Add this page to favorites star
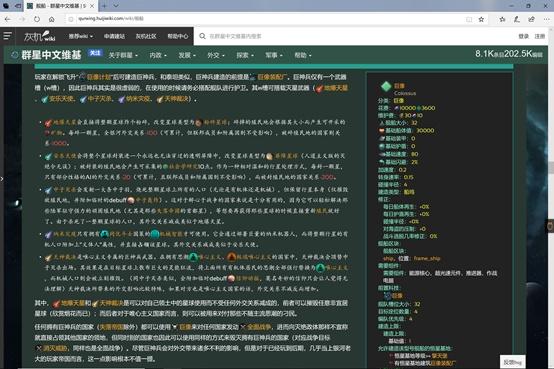Image resolution: width=554 pixels, height=369 pixels. [481, 19]
